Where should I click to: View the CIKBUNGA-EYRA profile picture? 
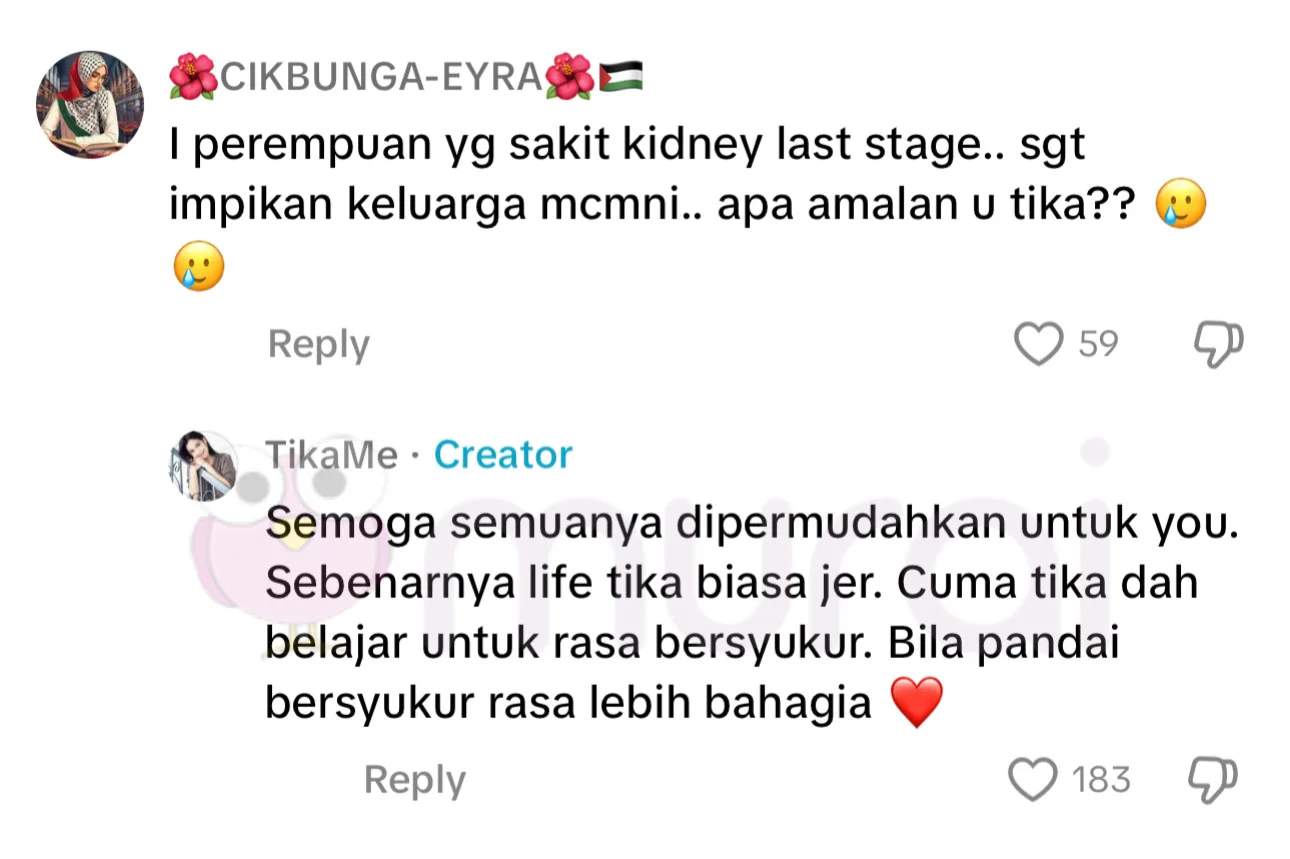pyautogui.click(x=89, y=105)
